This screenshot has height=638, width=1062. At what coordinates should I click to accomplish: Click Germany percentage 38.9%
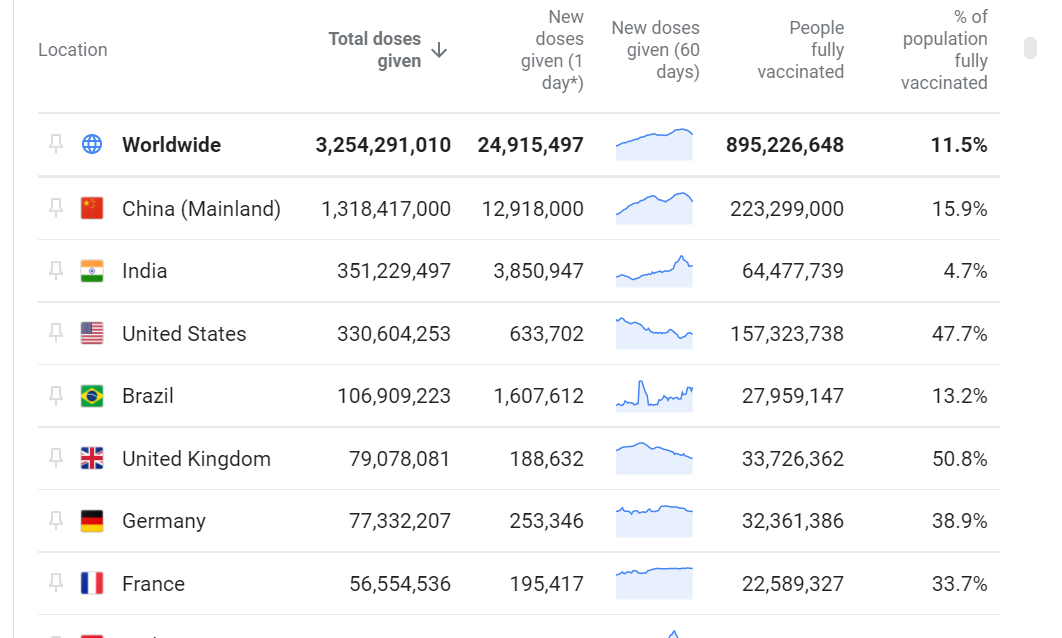tap(959, 521)
